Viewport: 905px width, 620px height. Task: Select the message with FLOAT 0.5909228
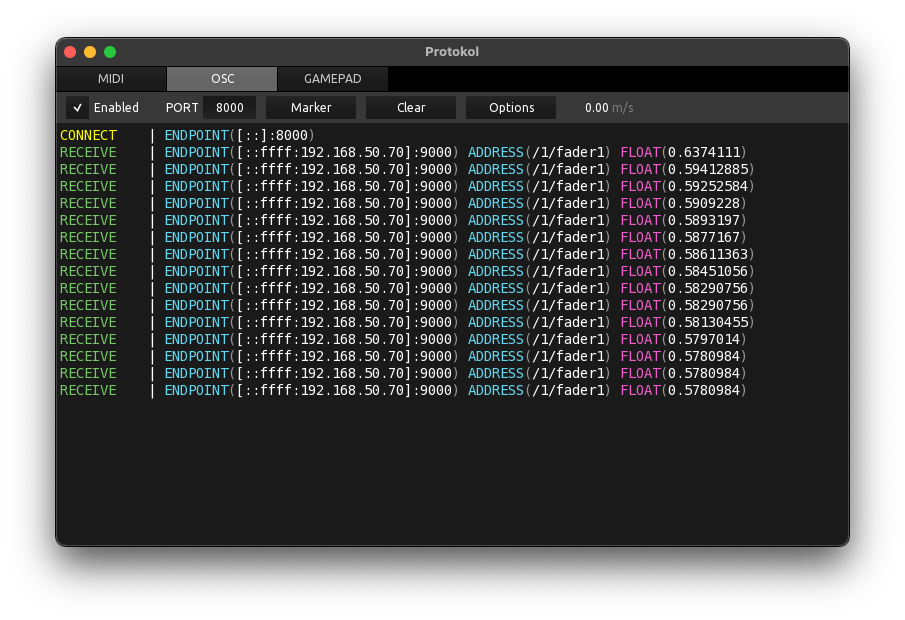point(403,203)
